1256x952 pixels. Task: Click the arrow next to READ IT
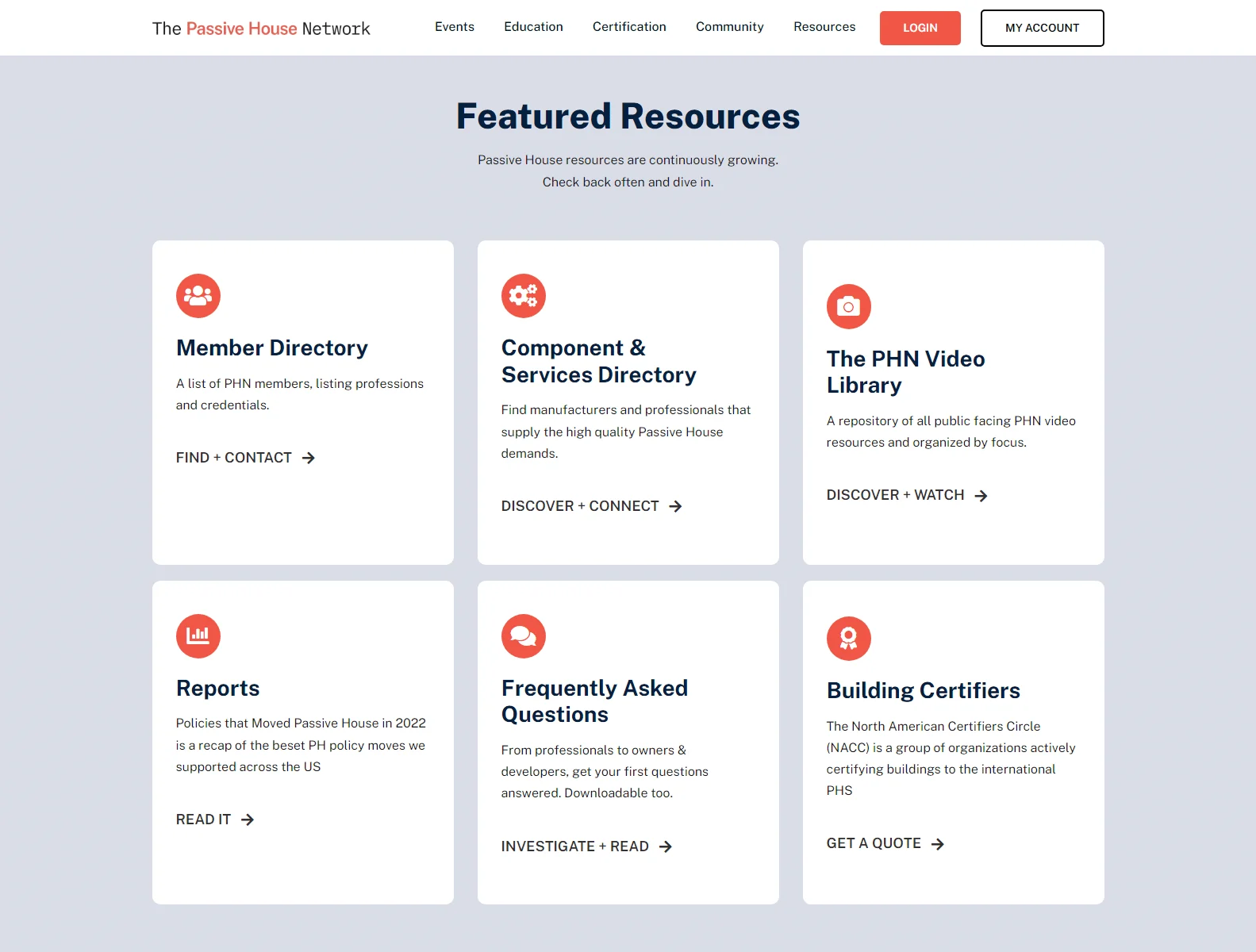tap(248, 820)
